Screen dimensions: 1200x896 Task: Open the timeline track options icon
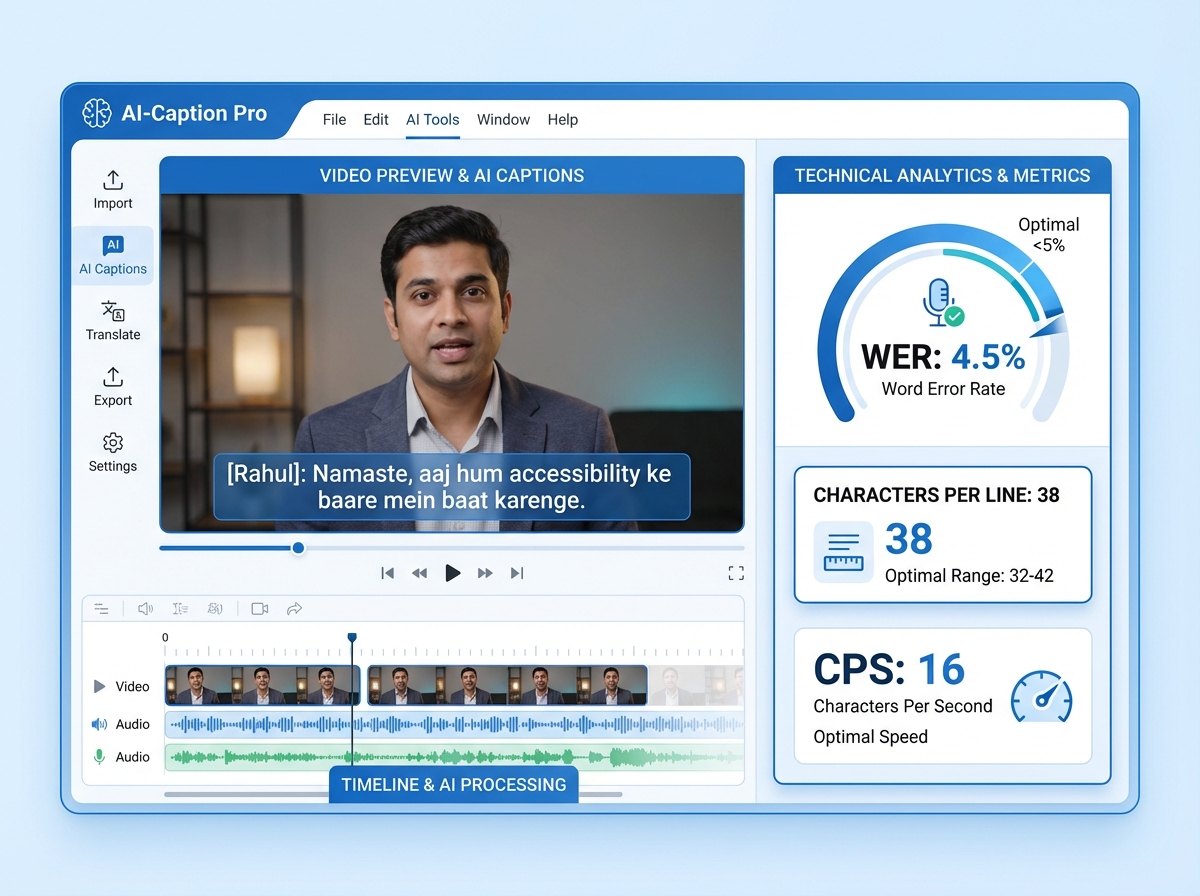[x=102, y=608]
